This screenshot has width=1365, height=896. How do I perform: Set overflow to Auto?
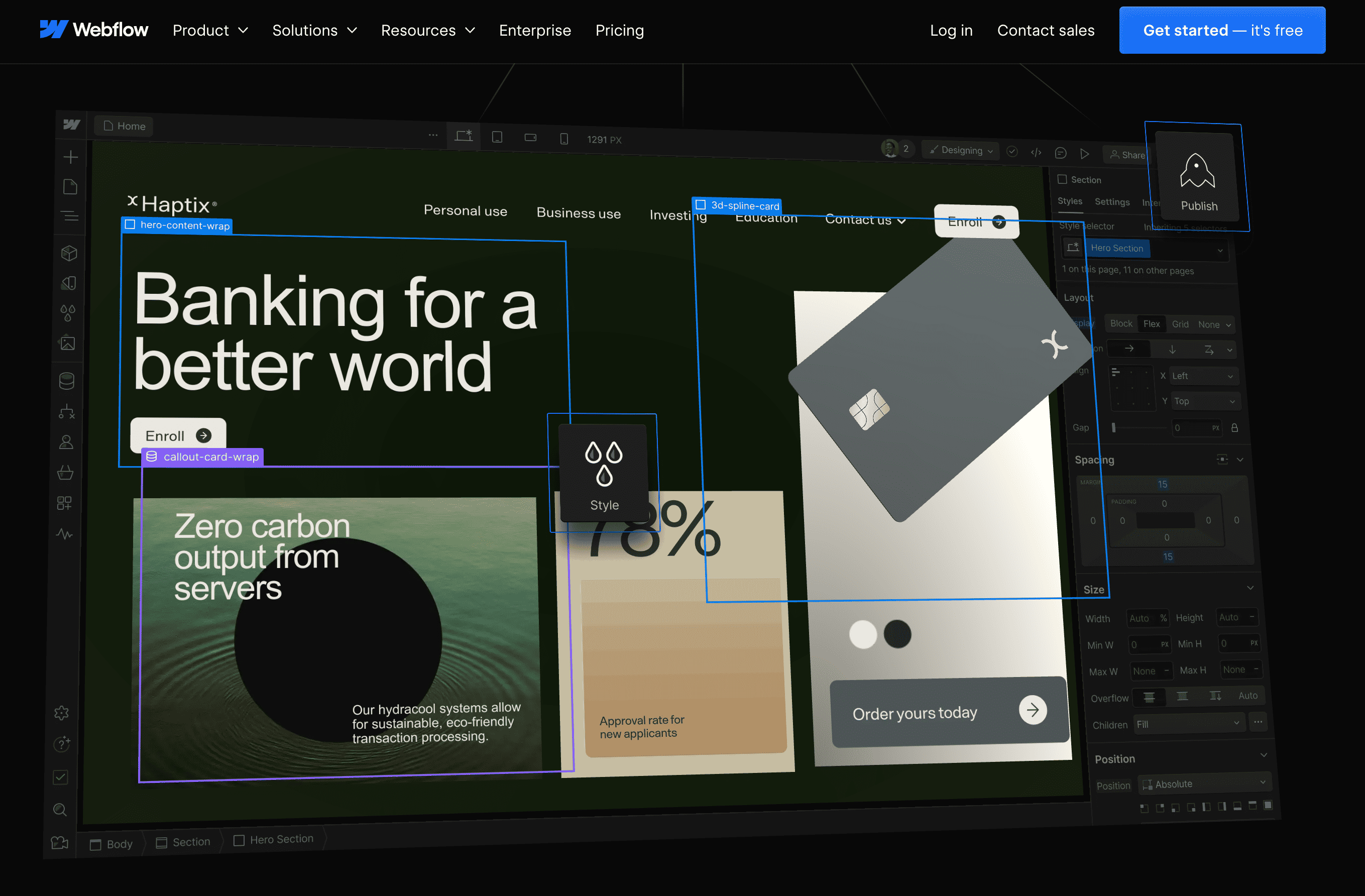(x=1248, y=696)
